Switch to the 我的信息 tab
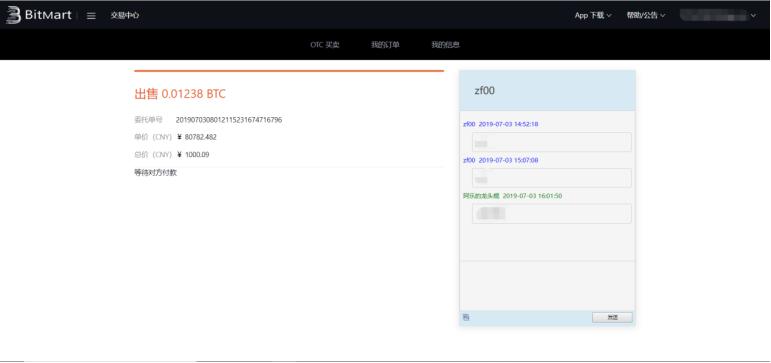The width and height of the screenshot is (771, 363). [445, 45]
